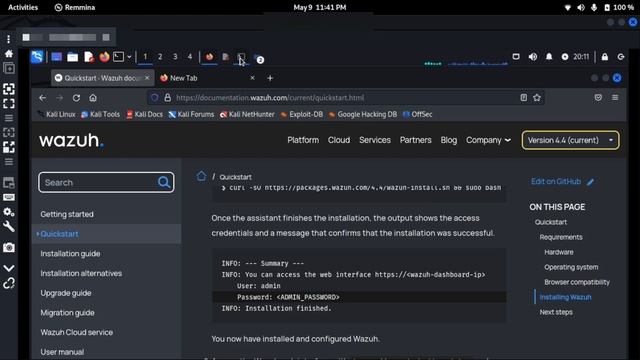Open the Exploit-DB bookmark
The width and height of the screenshot is (640, 360).
302,114
